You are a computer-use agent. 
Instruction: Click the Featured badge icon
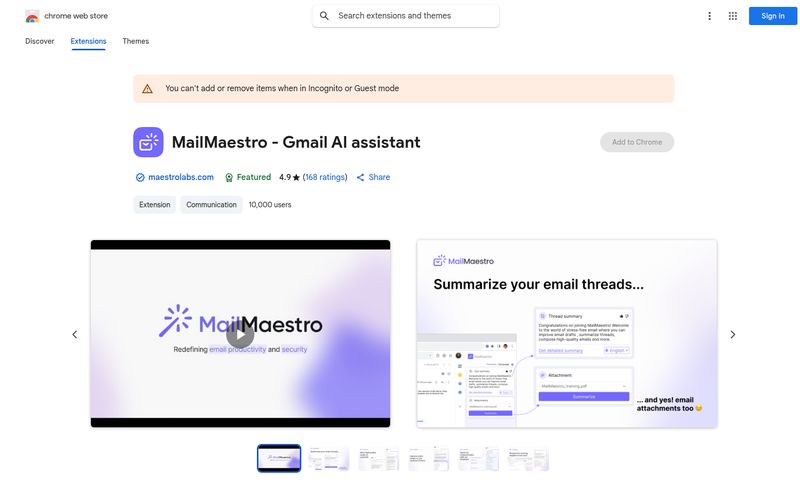(229, 178)
